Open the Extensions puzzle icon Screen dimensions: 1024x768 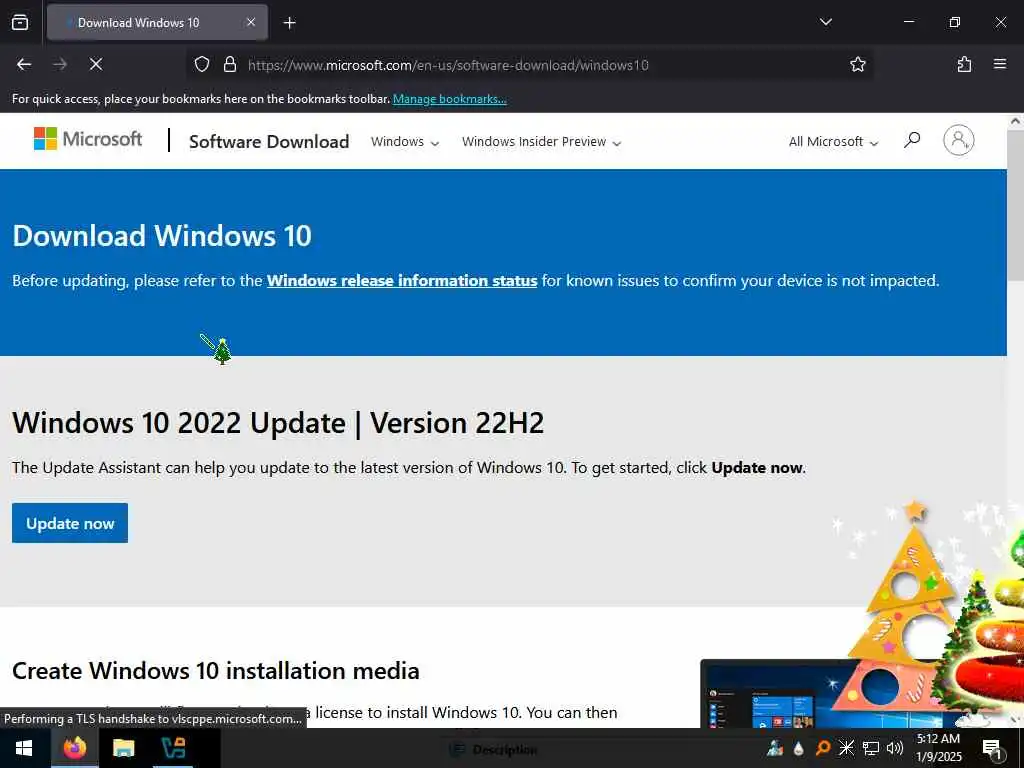[964, 64]
